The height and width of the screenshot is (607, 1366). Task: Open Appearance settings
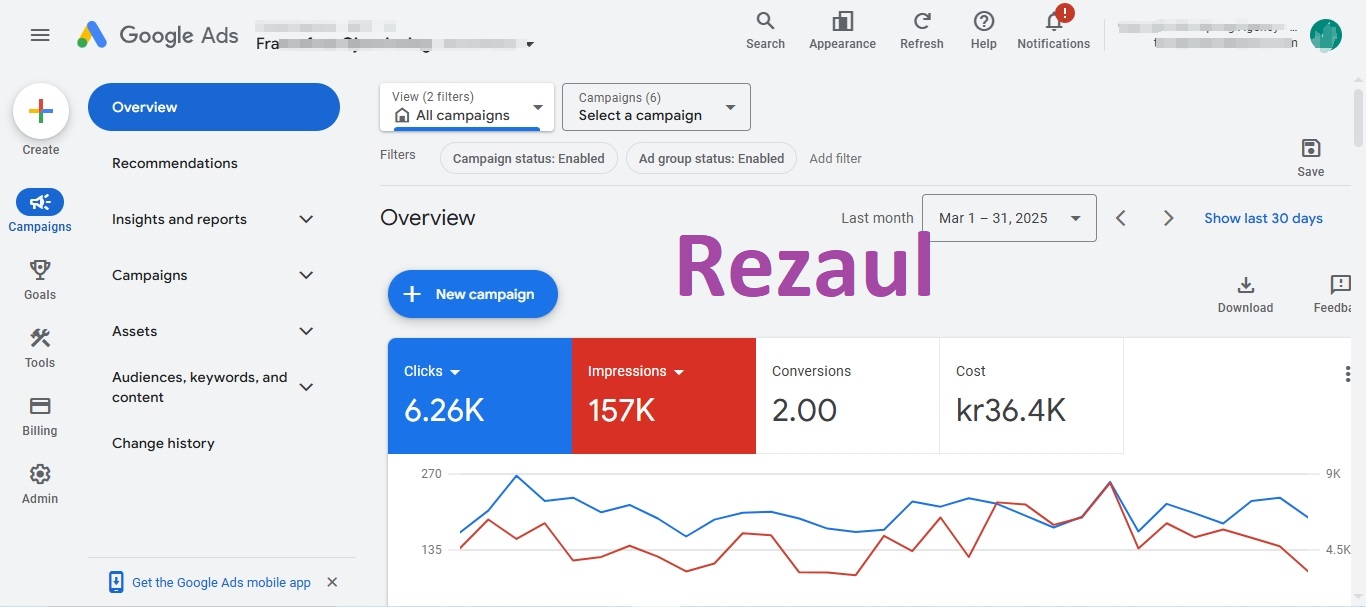(842, 31)
